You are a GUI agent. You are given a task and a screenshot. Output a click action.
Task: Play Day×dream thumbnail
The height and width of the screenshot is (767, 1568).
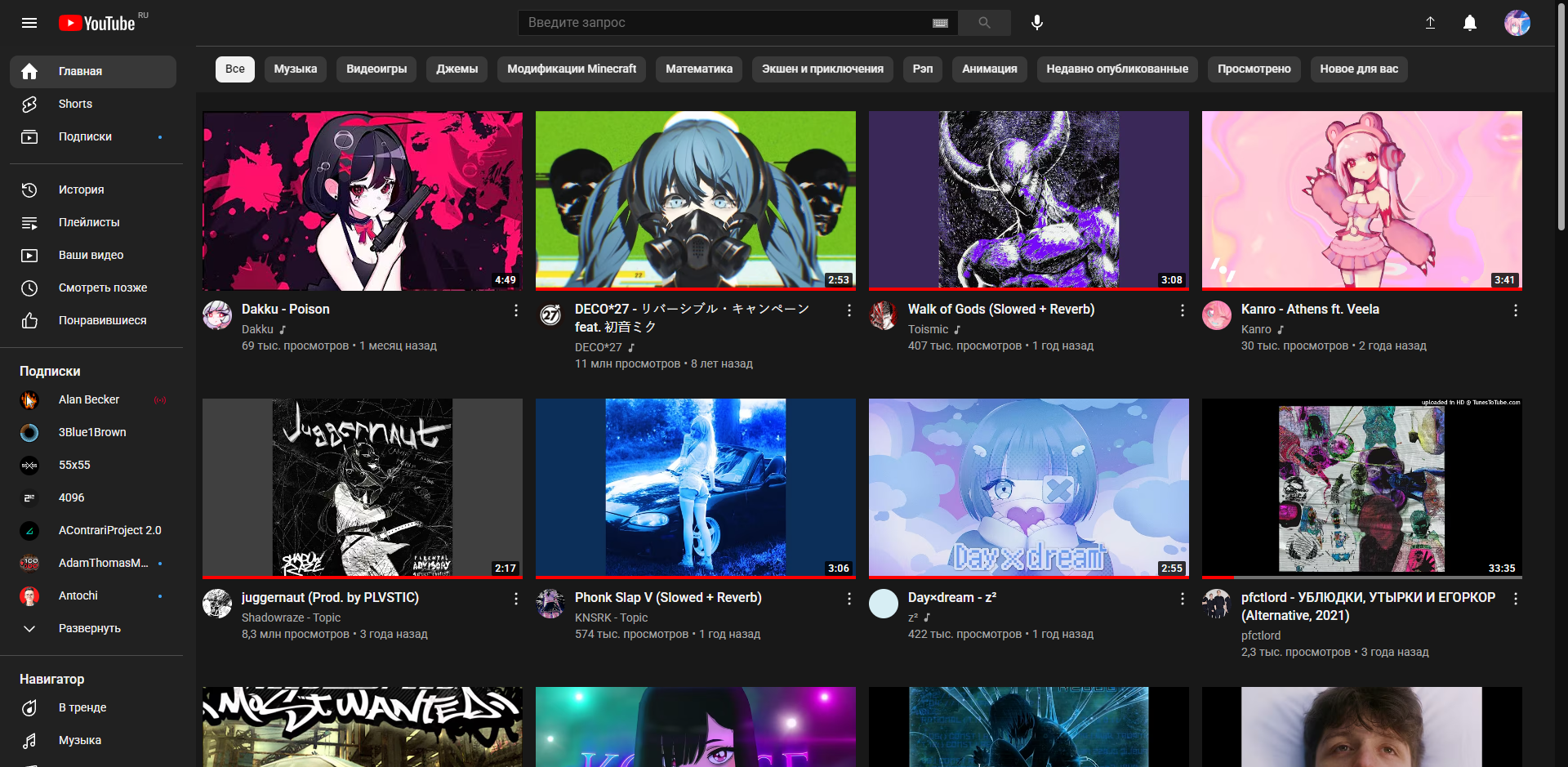point(1029,488)
